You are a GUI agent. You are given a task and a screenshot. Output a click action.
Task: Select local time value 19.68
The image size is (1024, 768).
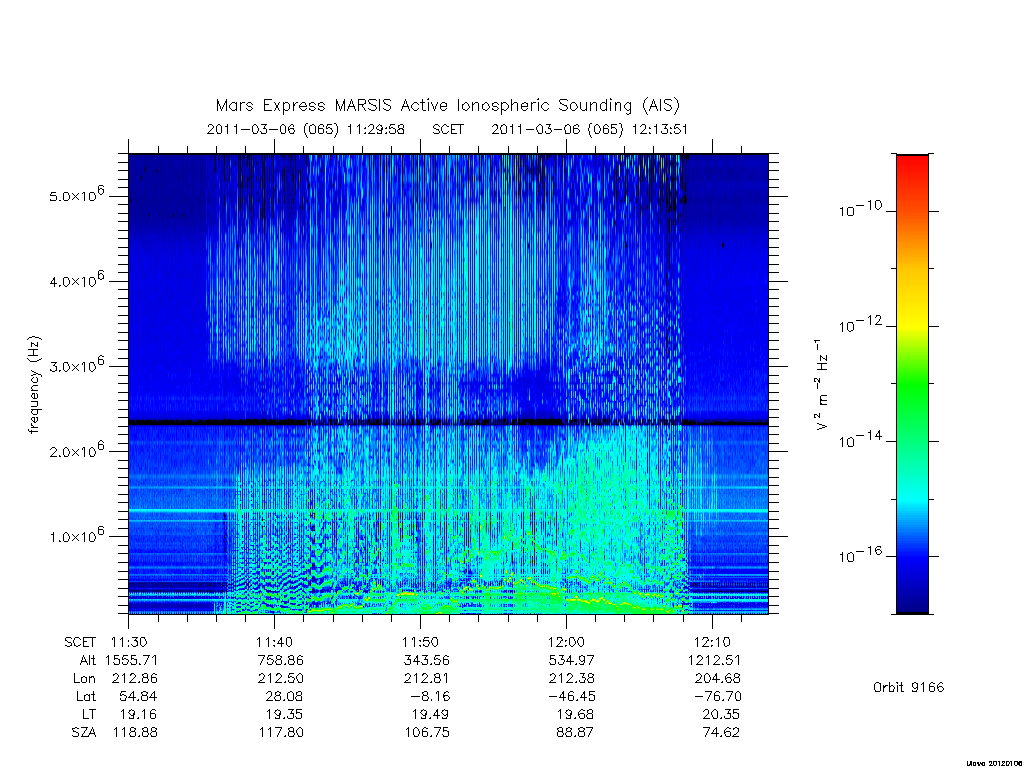click(575, 714)
